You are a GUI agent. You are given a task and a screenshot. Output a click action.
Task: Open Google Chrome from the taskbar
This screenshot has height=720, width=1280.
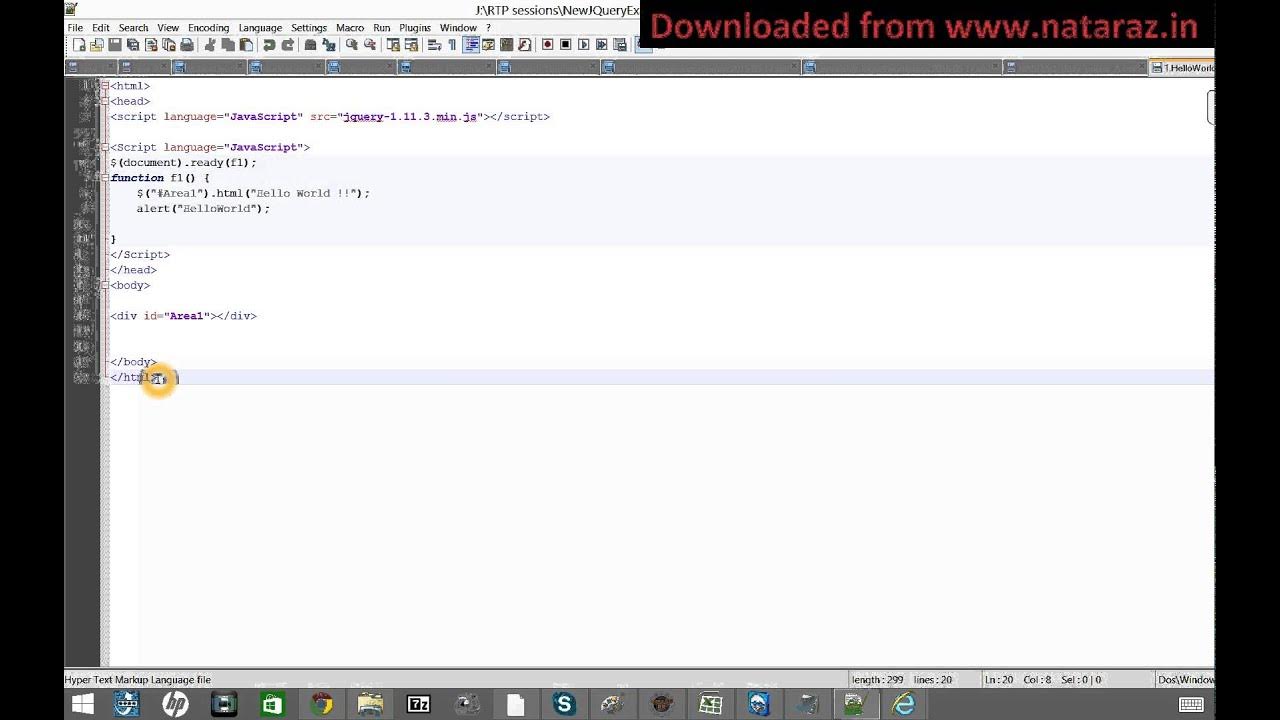tap(321, 704)
